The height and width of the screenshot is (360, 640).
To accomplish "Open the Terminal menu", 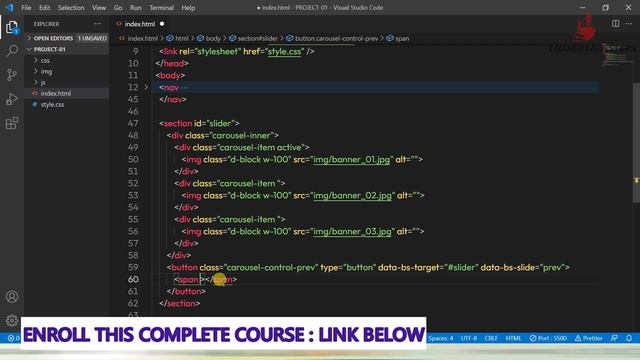I will (x=161, y=7).
